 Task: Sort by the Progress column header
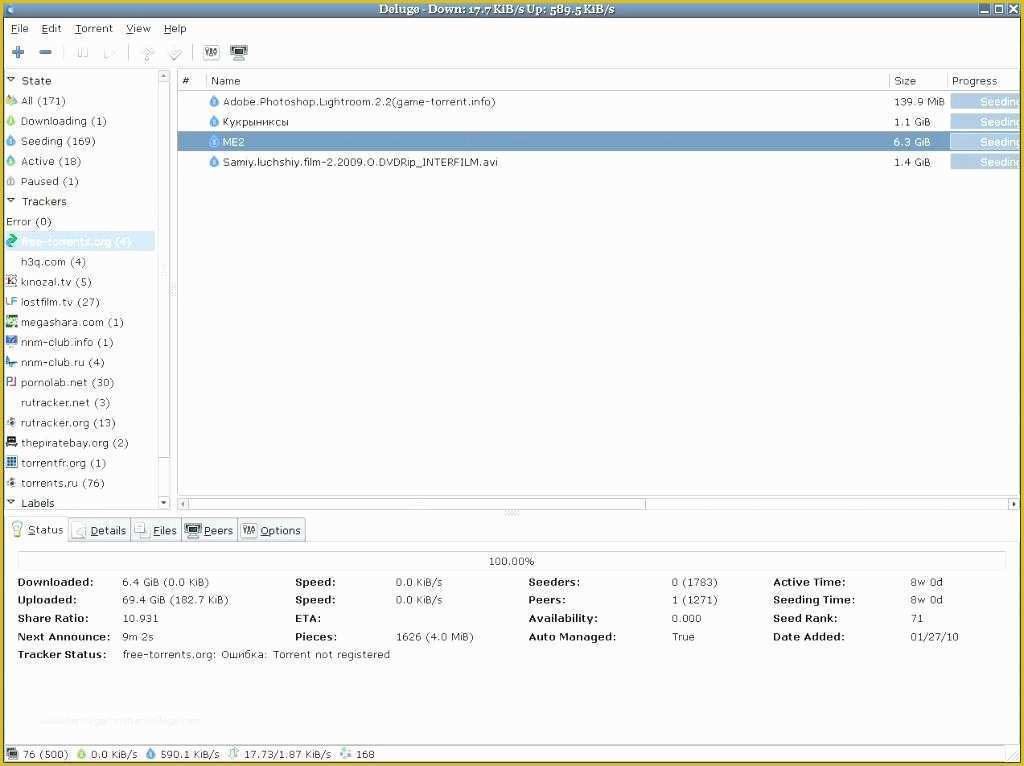pyautogui.click(x=983, y=81)
